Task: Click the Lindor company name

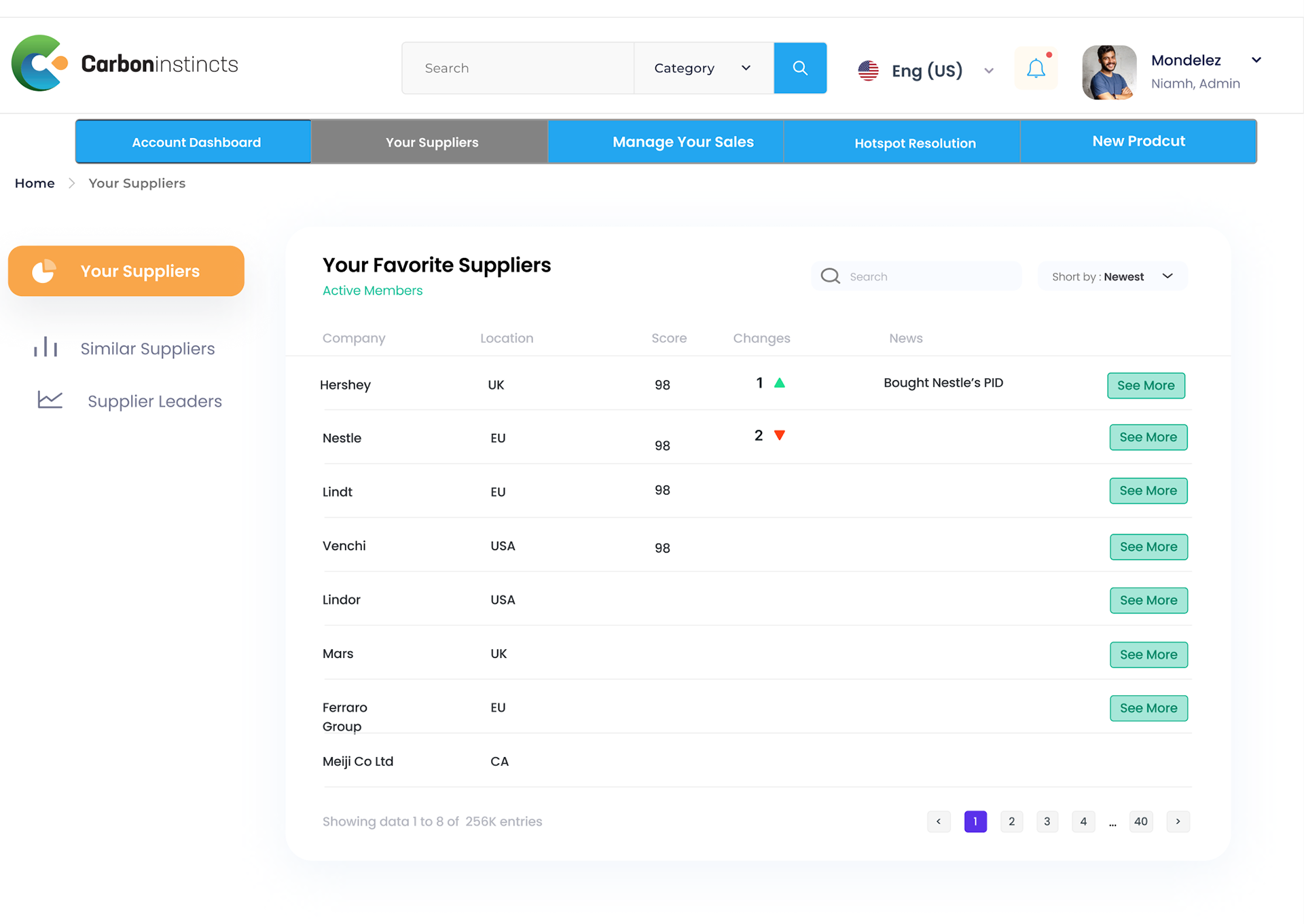Action: pos(341,599)
